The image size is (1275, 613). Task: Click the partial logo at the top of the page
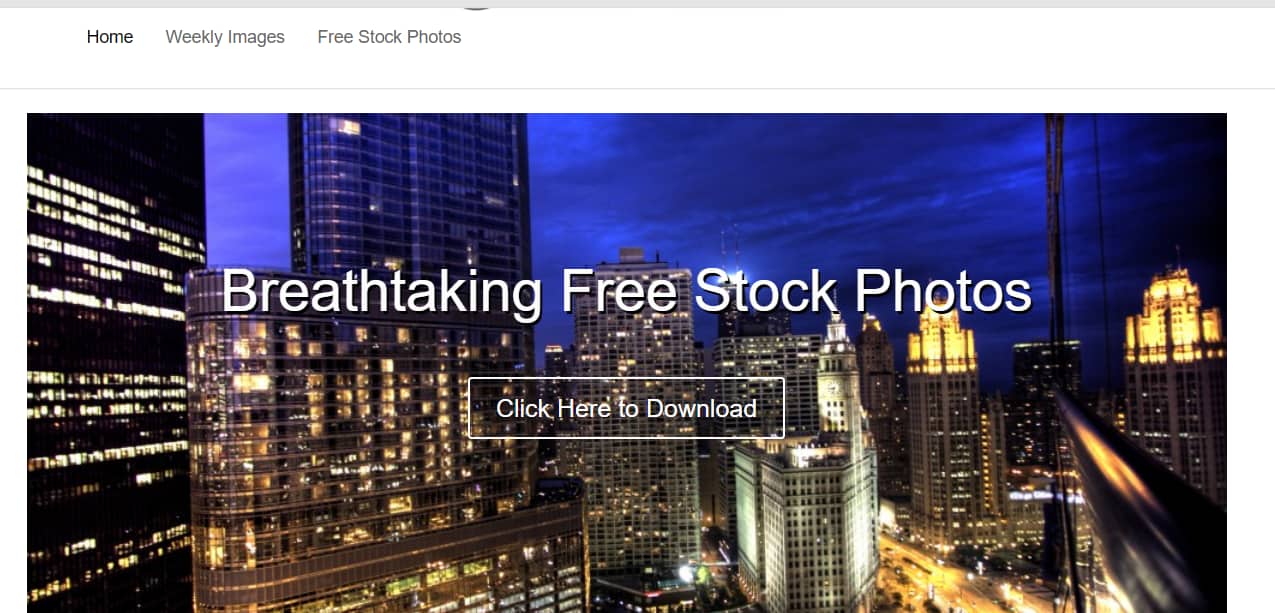pyautogui.click(x=477, y=5)
